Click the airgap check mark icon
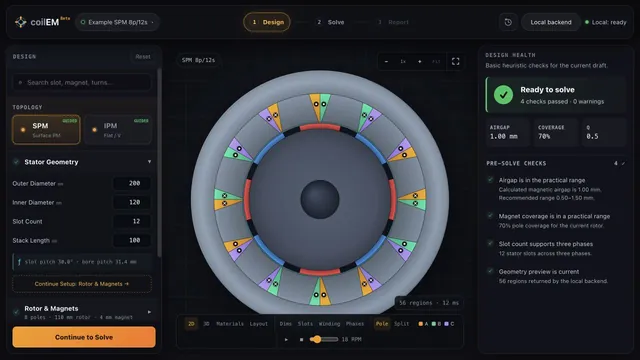Screen dimensions: 640x360 click(490, 180)
